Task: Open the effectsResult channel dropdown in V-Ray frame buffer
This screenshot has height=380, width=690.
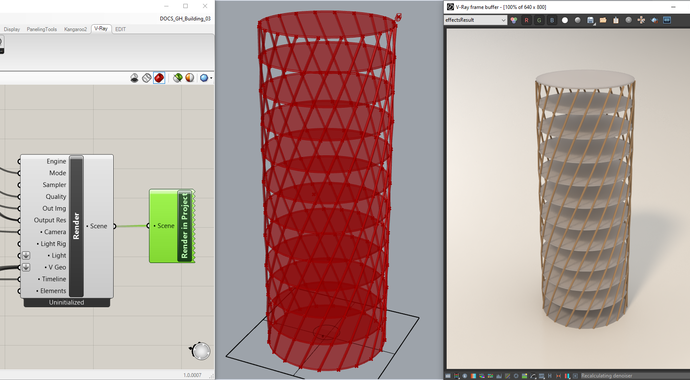Action: pyautogui.click(x=475, y=20)
